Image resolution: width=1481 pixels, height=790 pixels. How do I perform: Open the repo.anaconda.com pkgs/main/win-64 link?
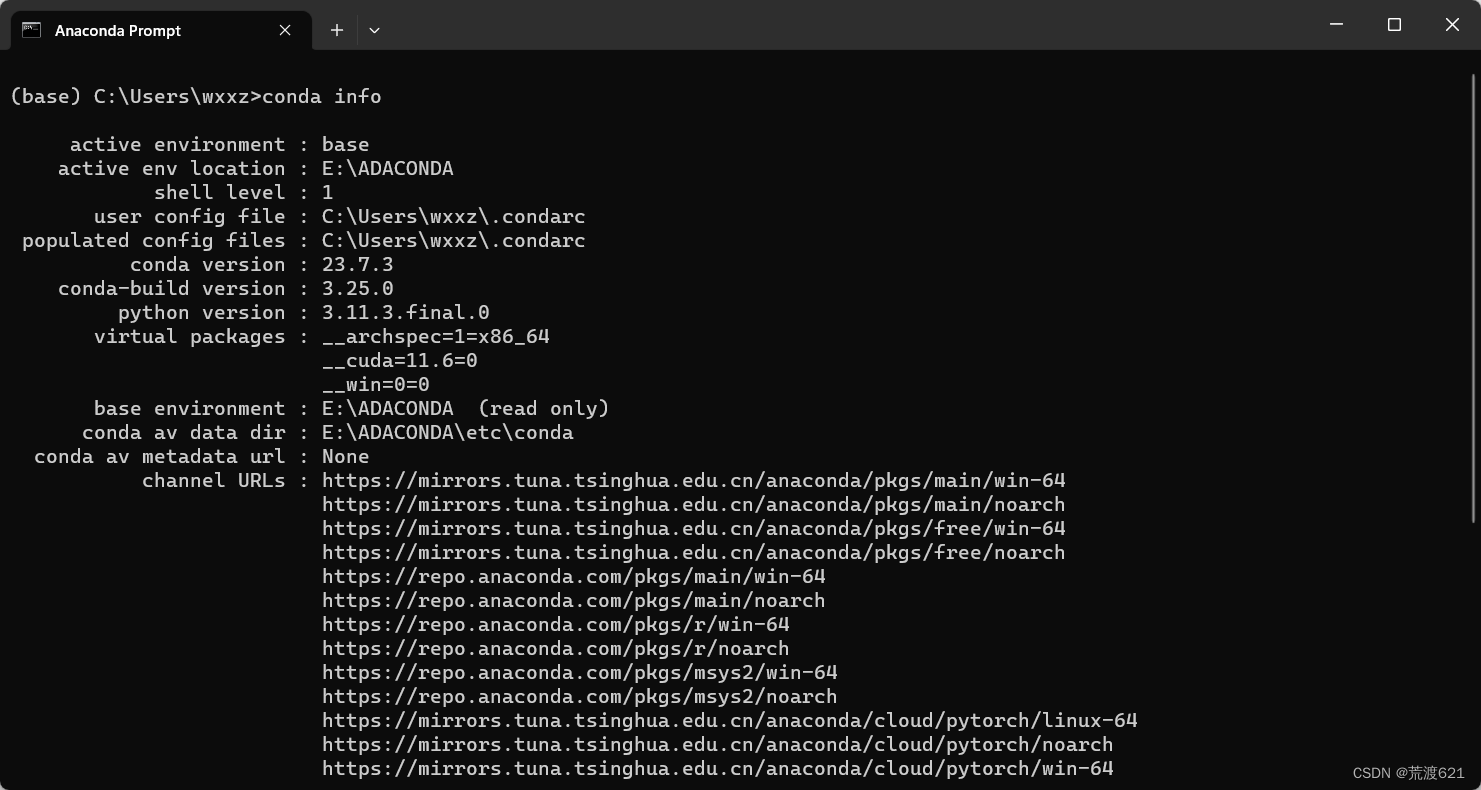(572, 576)
